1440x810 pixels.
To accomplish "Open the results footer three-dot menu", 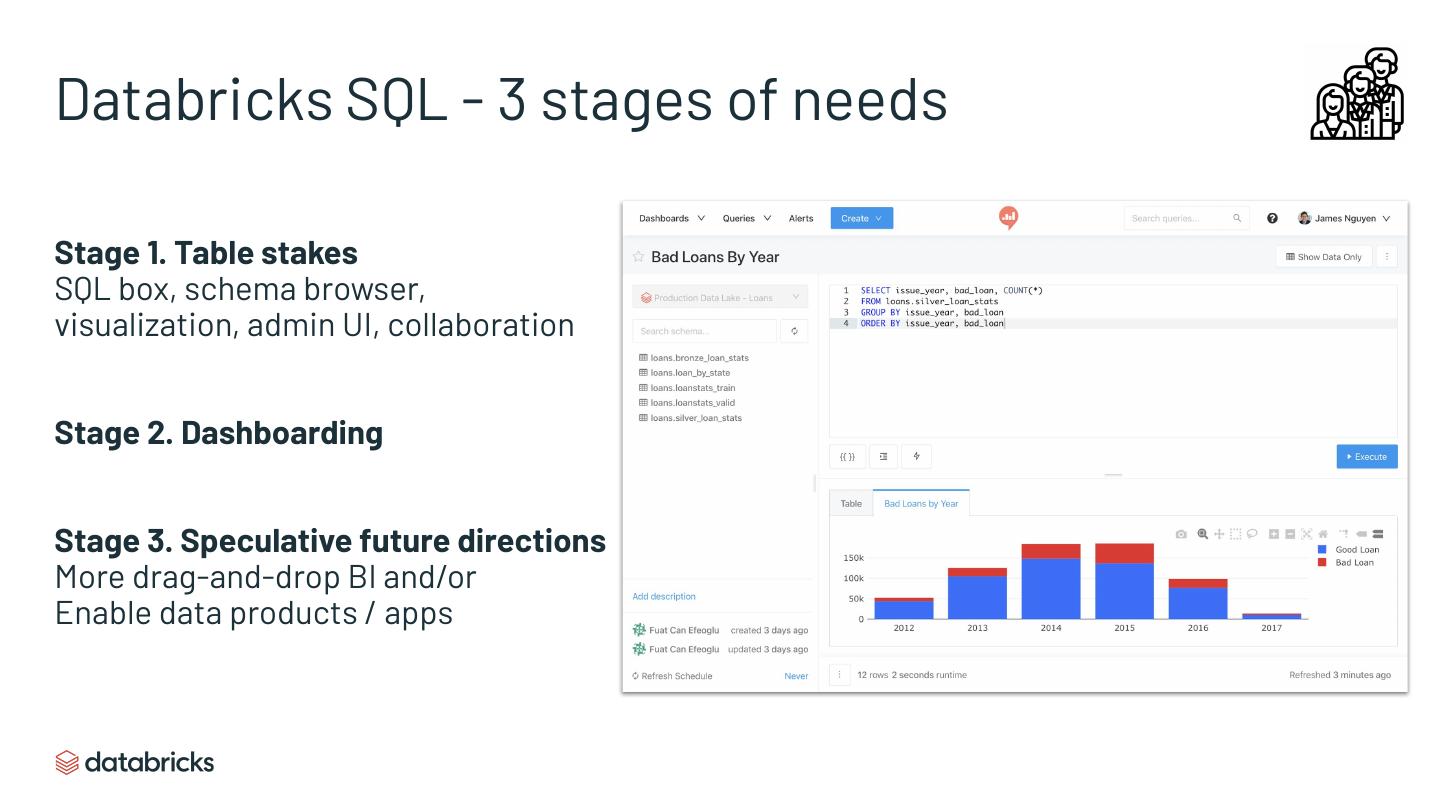I will tap(839, 675).
